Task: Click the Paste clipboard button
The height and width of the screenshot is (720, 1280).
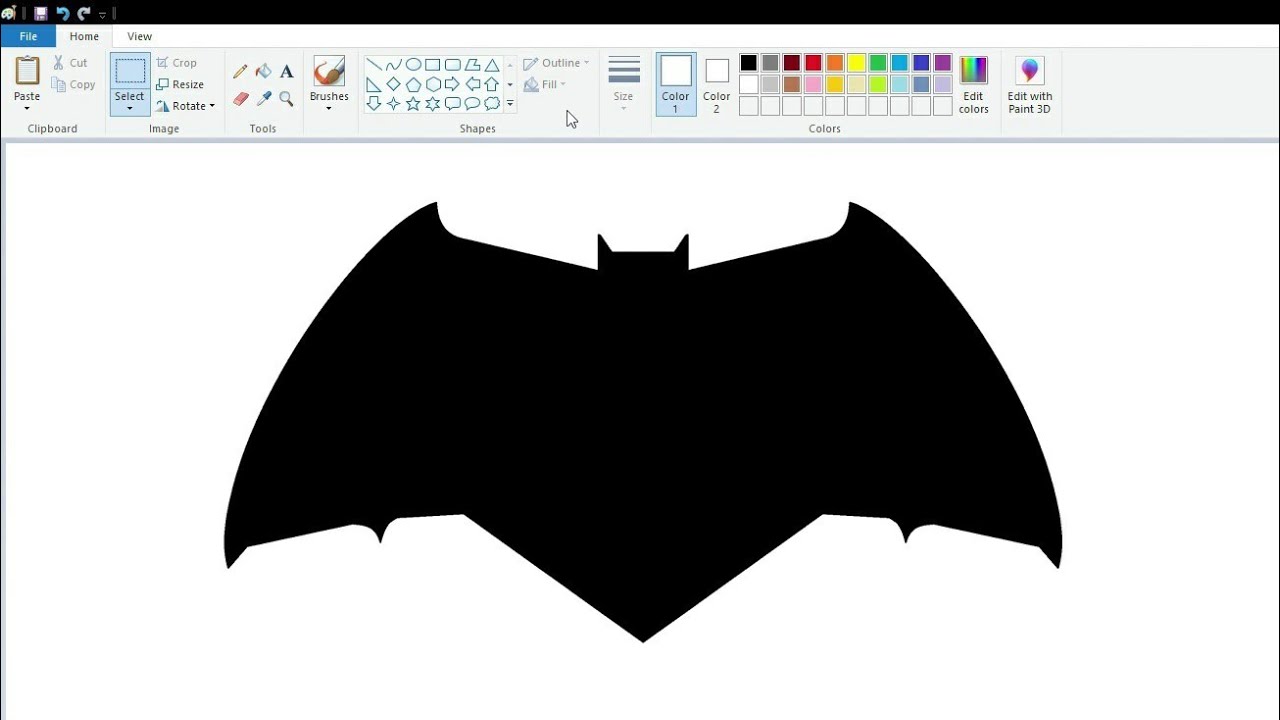Action: pos(27,72)
